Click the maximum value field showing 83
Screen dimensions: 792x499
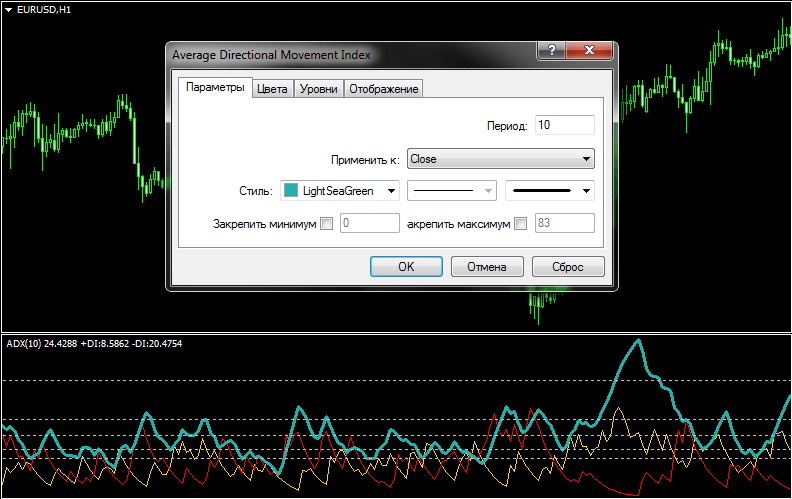coord(564,224)
